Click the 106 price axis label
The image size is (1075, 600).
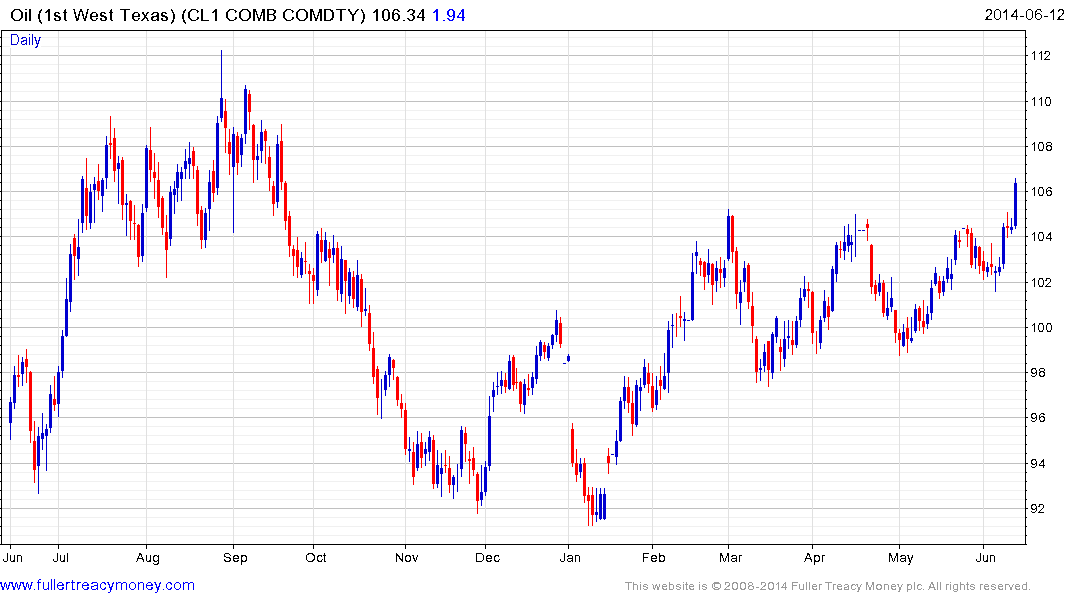click(x=1041, y=191)
